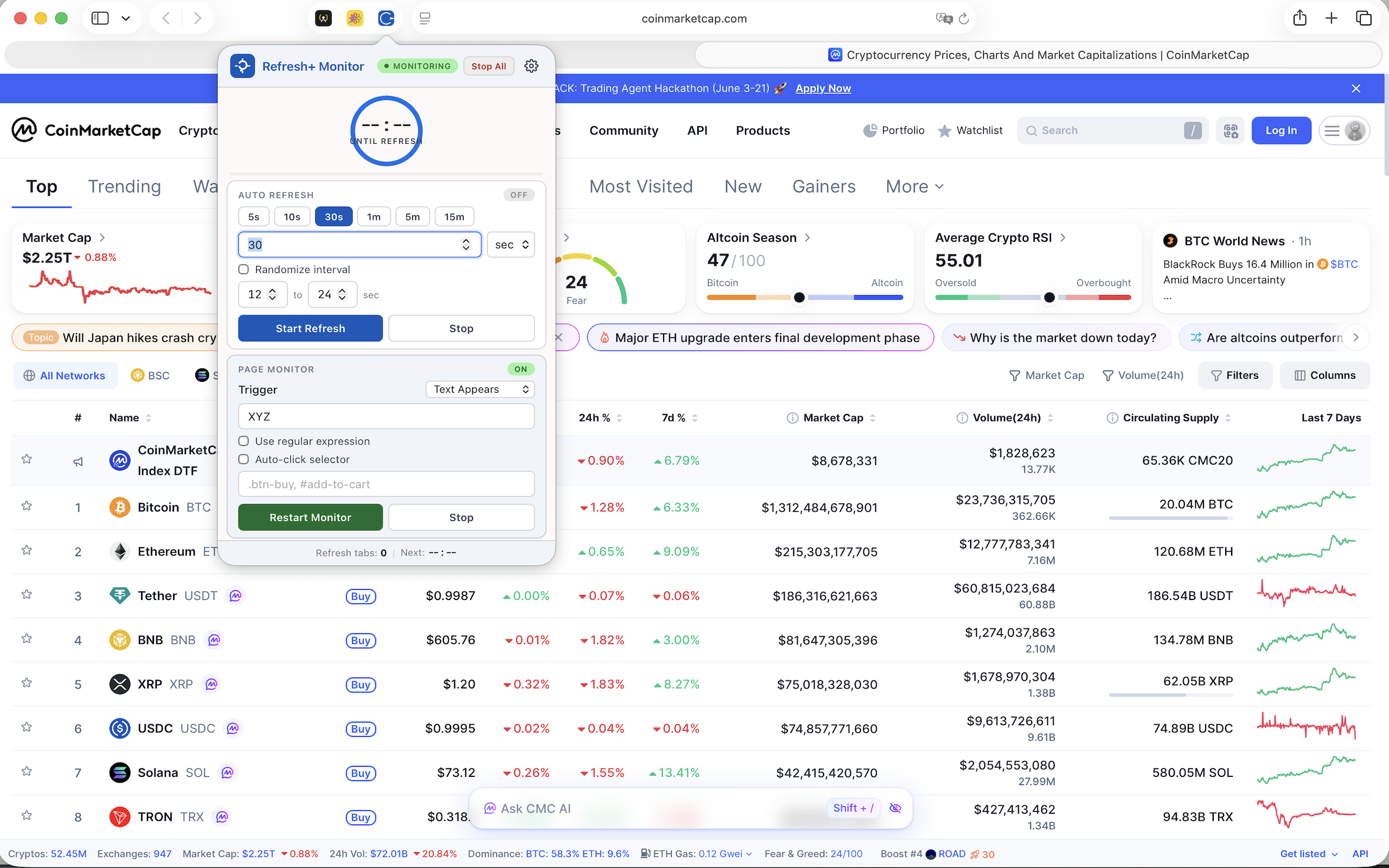Select the New tab

pyautogui.click(x=743, y=187)
